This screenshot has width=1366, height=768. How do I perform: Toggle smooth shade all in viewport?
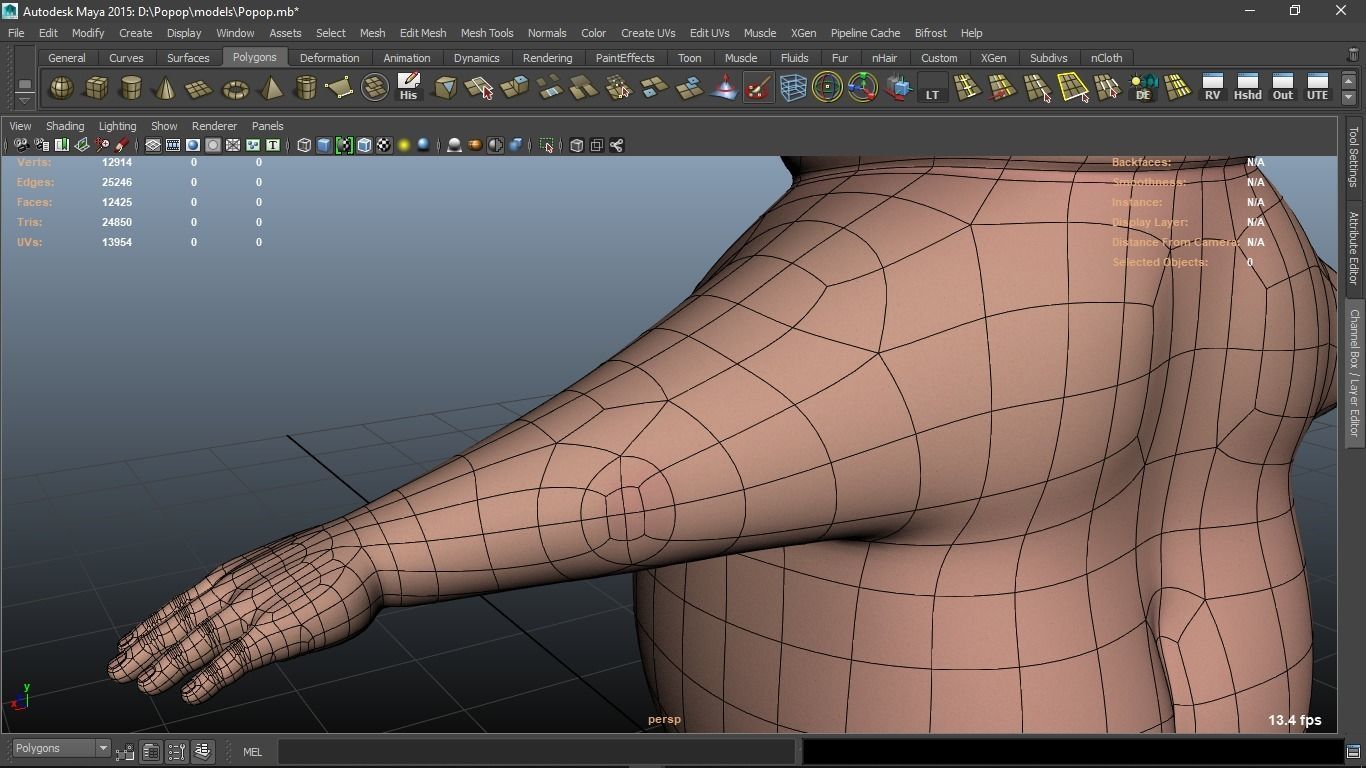click(324, 145)
